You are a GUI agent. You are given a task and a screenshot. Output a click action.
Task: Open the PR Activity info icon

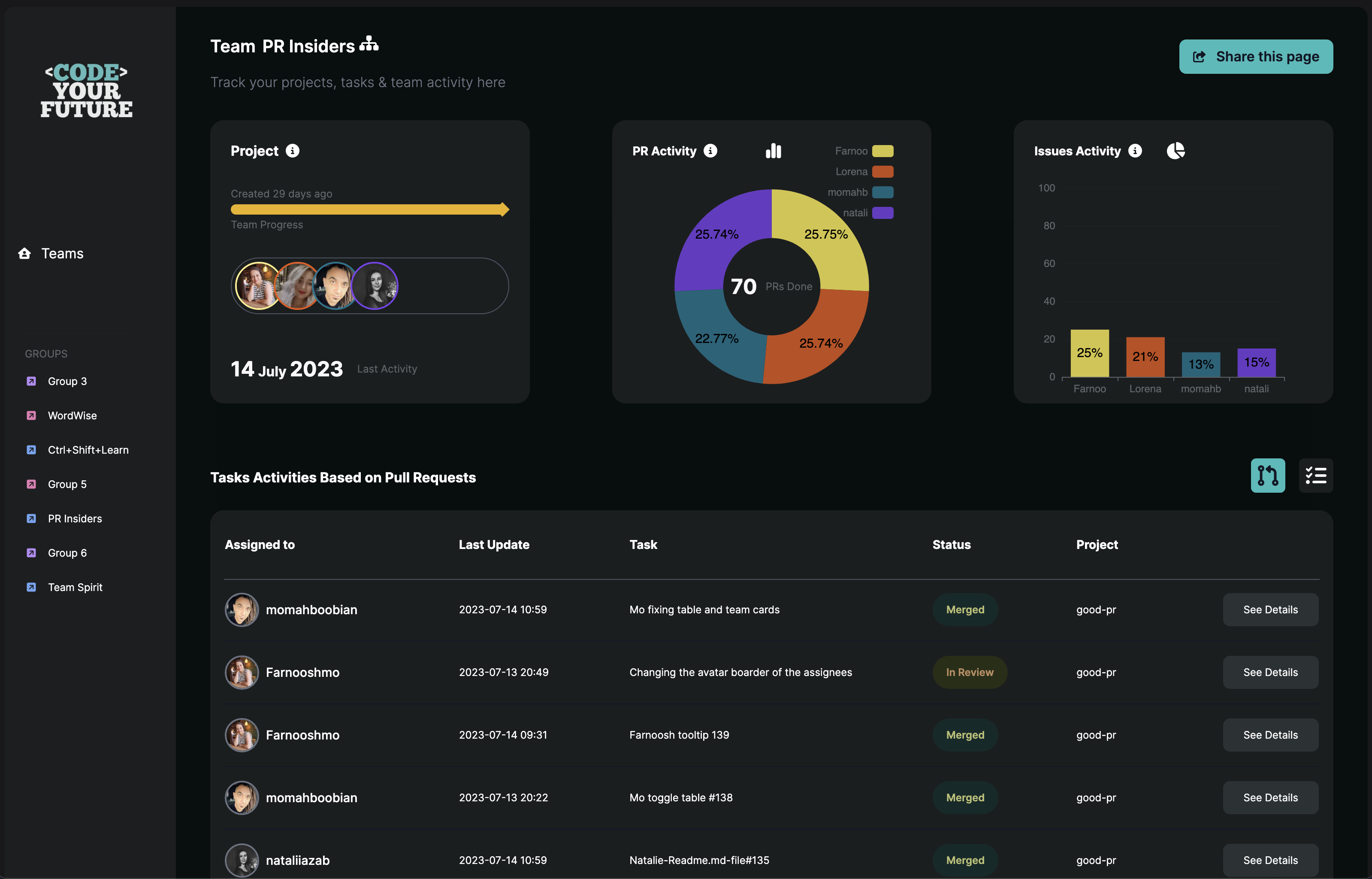[x=710, y=151]
